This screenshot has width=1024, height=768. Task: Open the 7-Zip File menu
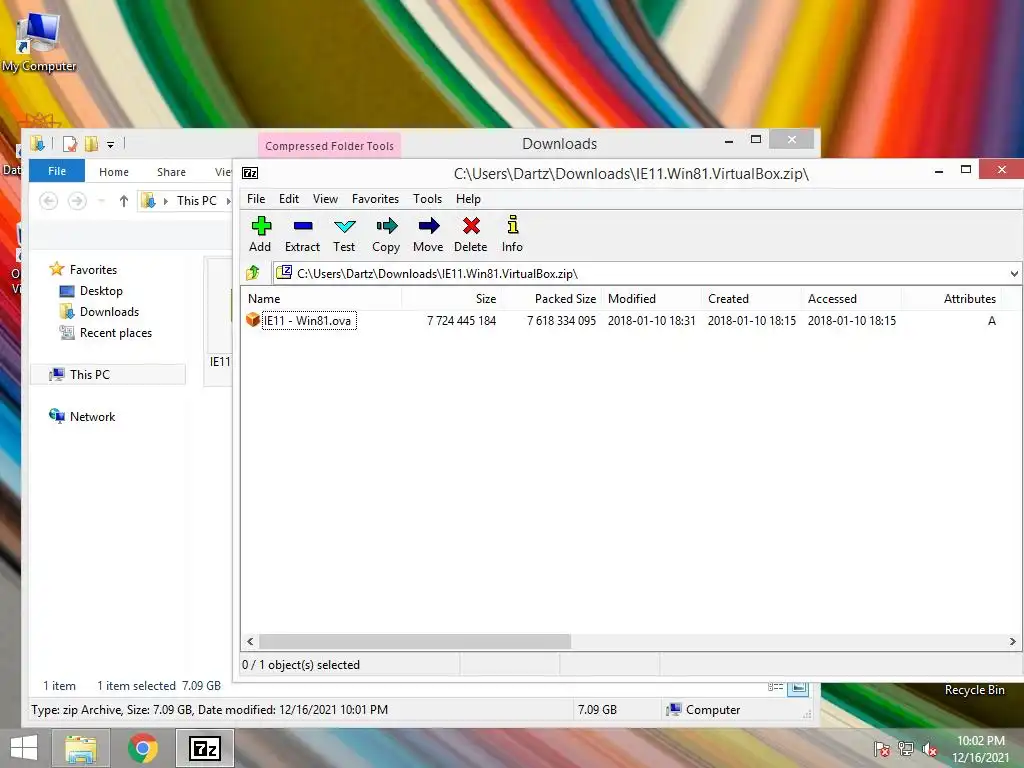pos(256,199)
